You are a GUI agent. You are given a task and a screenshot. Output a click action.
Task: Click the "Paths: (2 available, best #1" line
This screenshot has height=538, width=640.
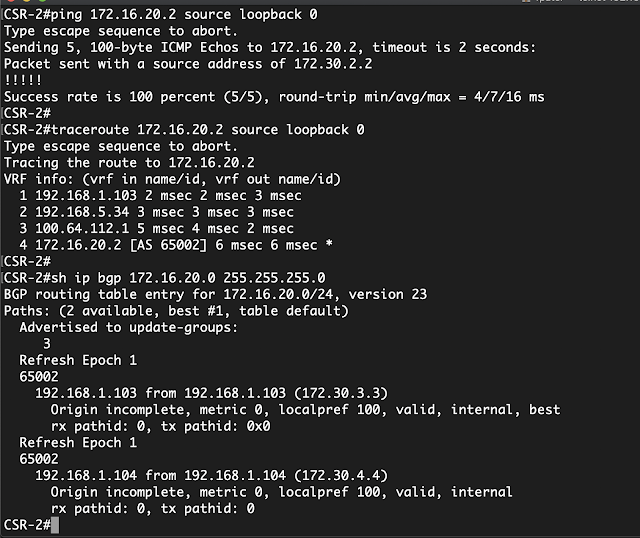pyautogui.click(x=175, y=311)
